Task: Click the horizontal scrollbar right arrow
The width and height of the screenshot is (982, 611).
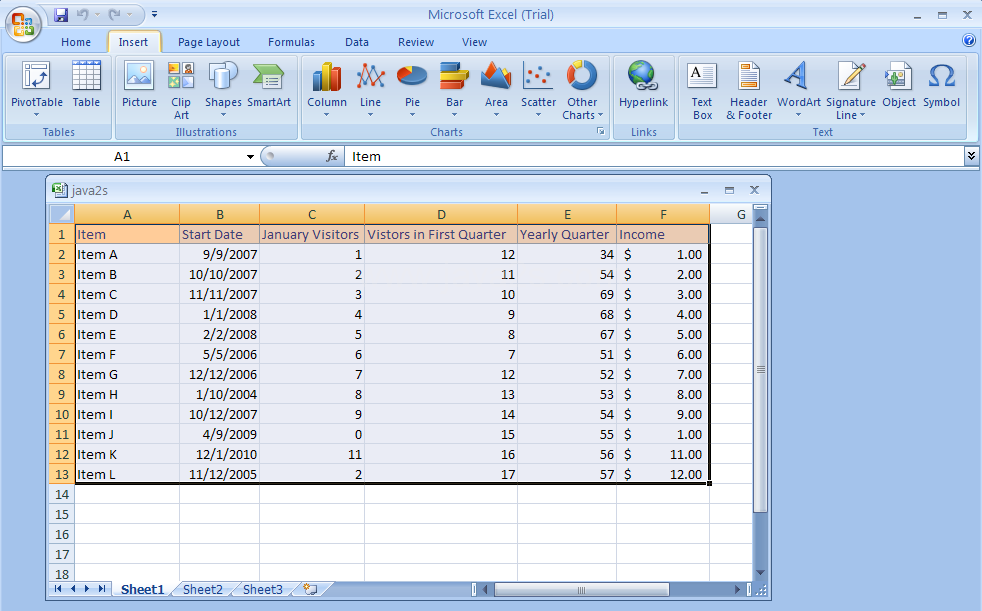Action: (x=737, y=589)
